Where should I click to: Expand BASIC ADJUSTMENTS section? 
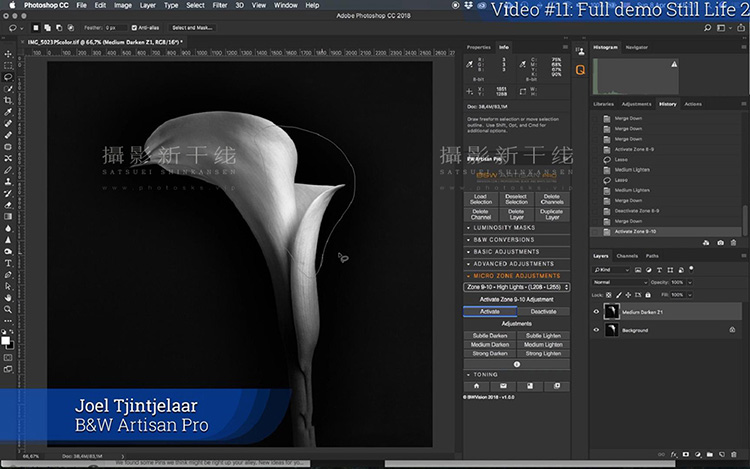517,251
